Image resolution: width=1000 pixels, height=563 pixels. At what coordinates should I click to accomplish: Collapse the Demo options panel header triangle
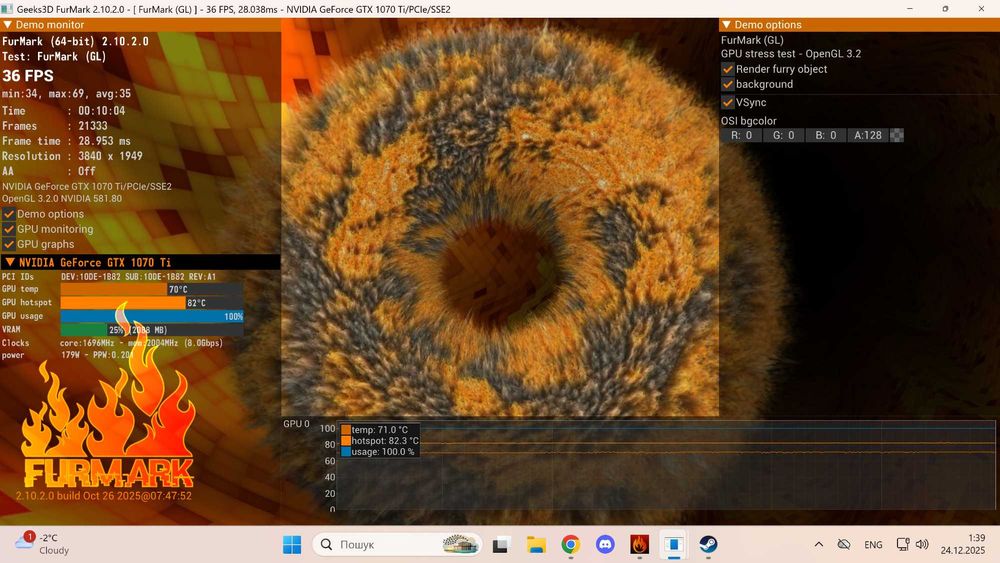[x=726, y=25]
